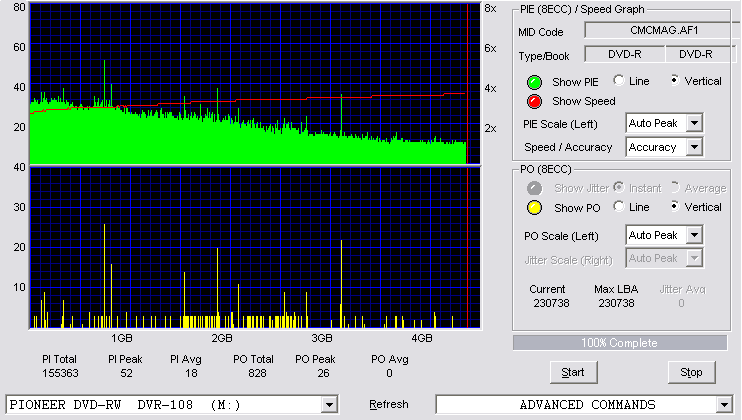The height and width of the screenshot is (420, 742).
Task: Select Line mode for PO graph
Action: click(618, 206)
